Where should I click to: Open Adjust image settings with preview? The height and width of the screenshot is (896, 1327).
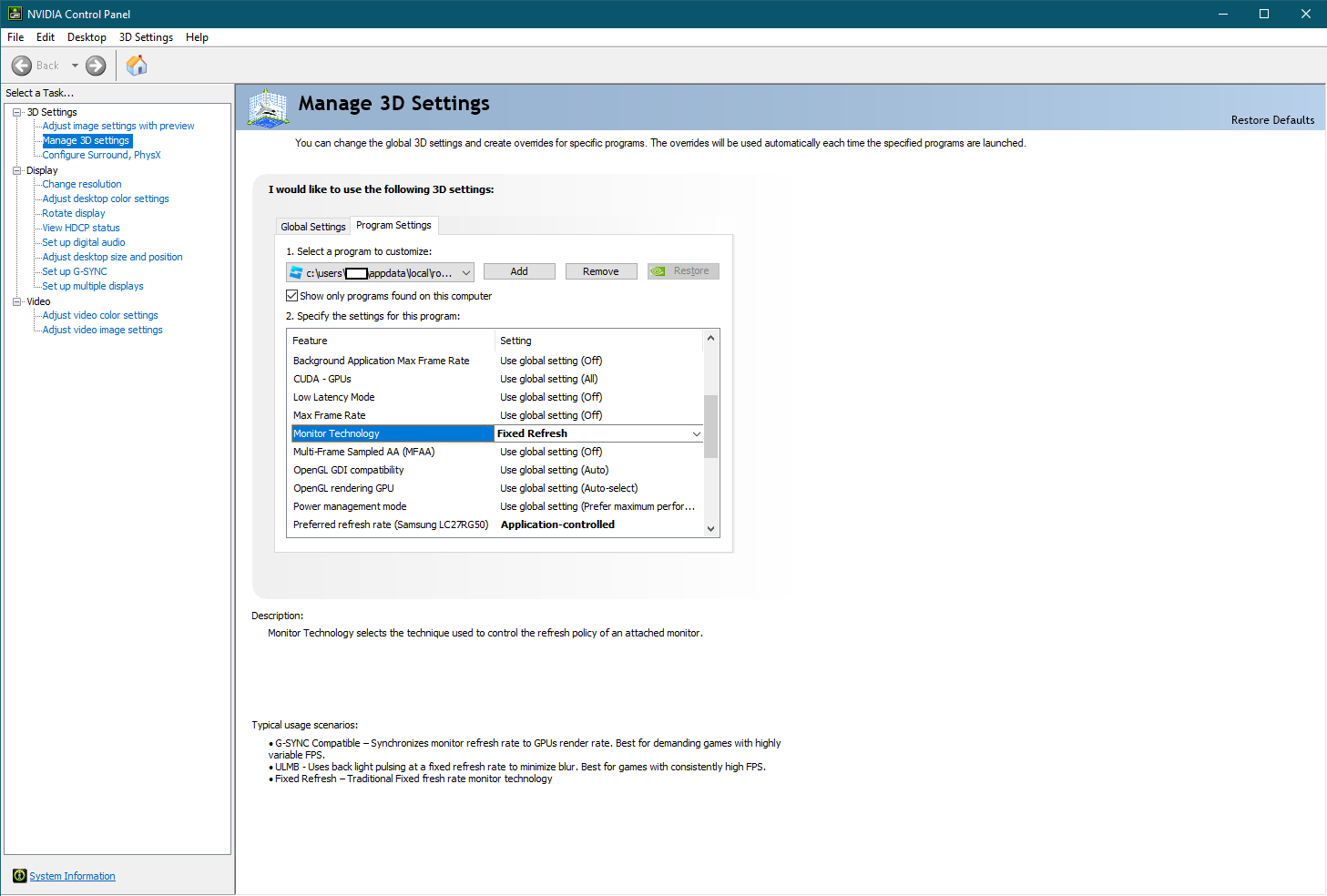click(x=118, y=126)
